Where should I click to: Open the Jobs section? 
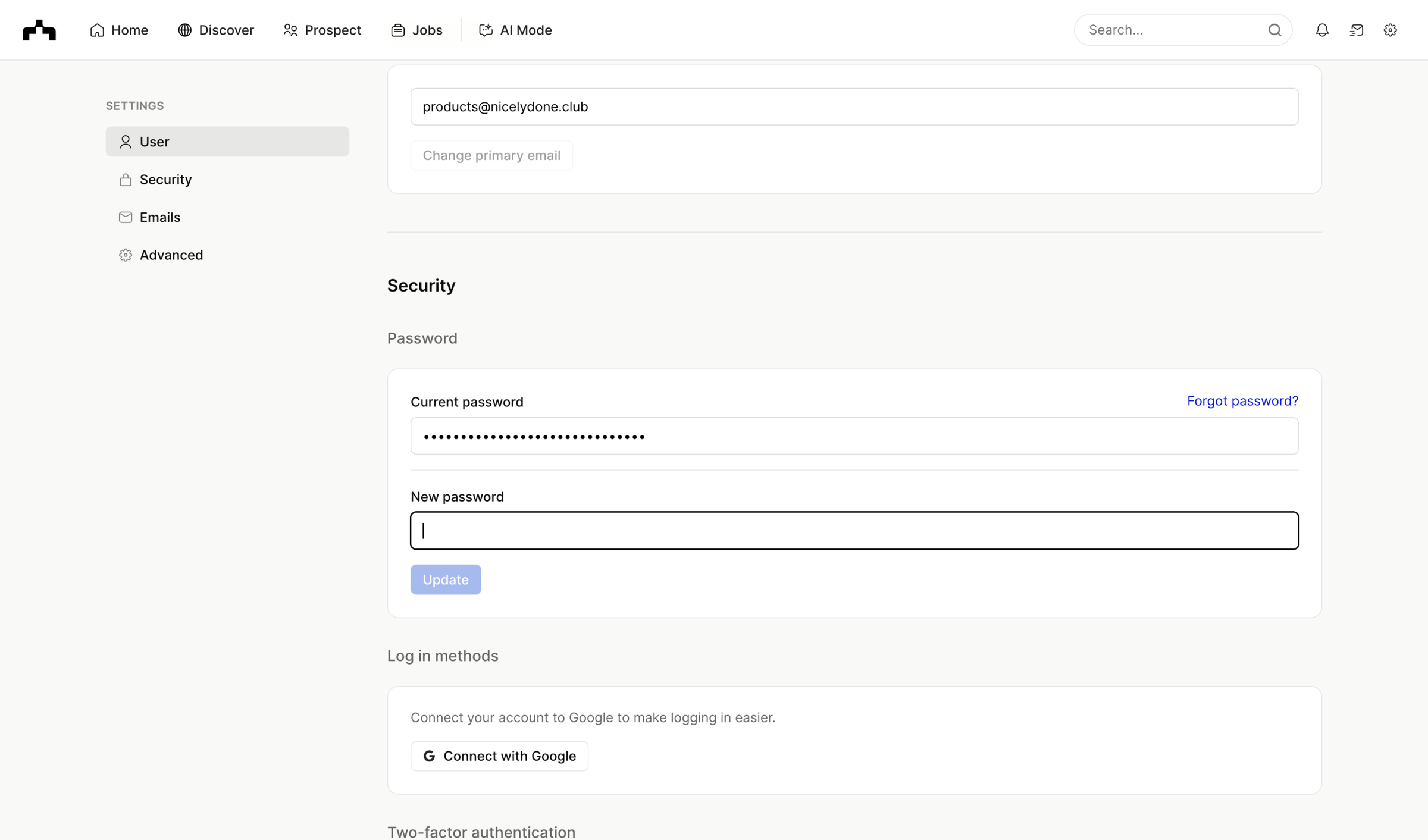coord(416,30)
